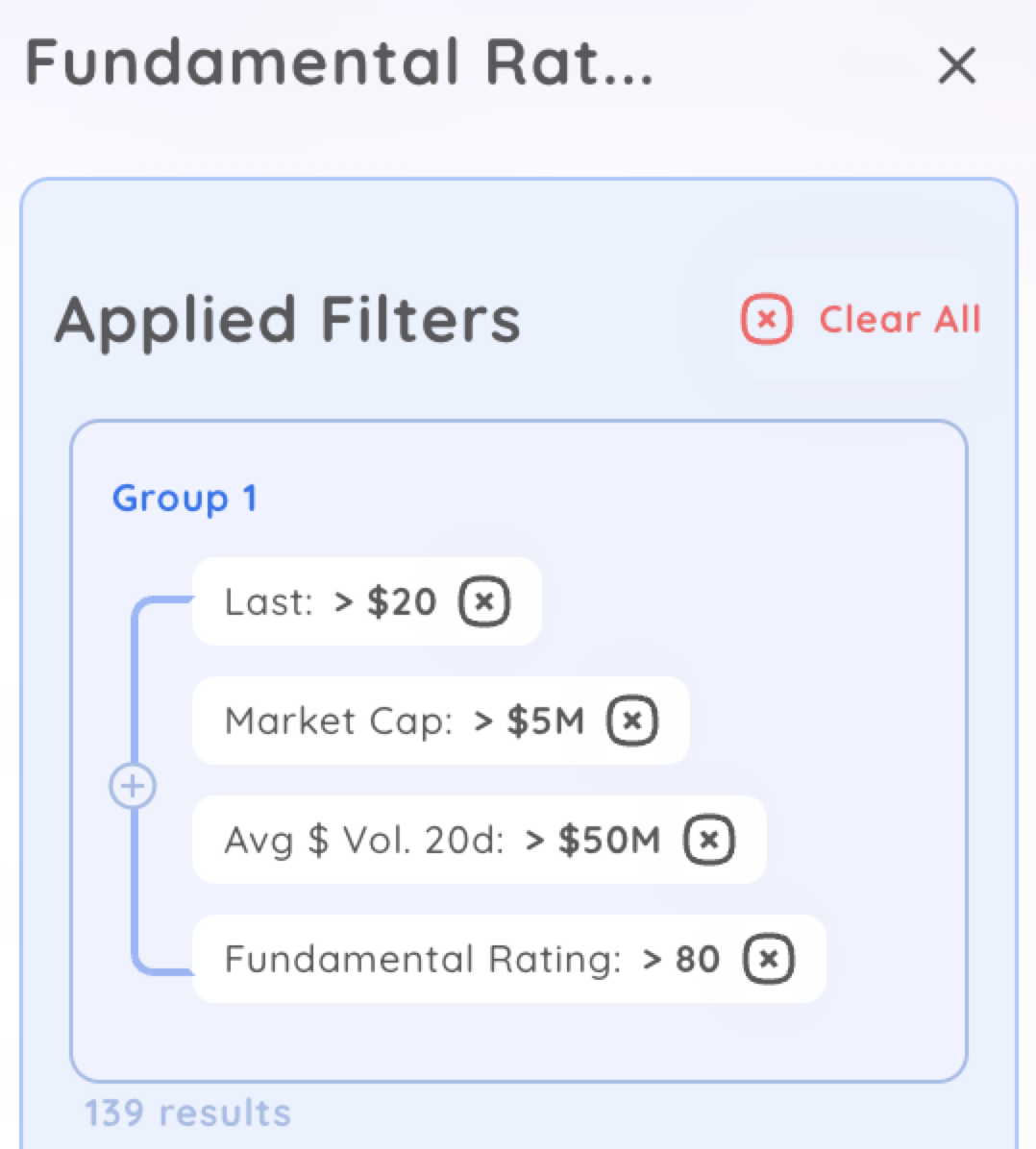Edit the Fundamental Rating filter label
The image size is (1036, 1149).
423,959
